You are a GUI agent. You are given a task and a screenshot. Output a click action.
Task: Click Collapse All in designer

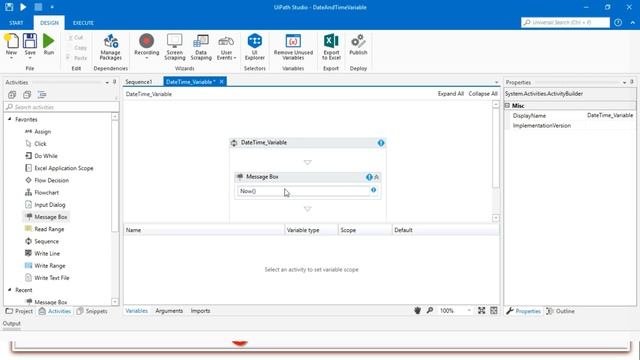click(x=483, y=93)
